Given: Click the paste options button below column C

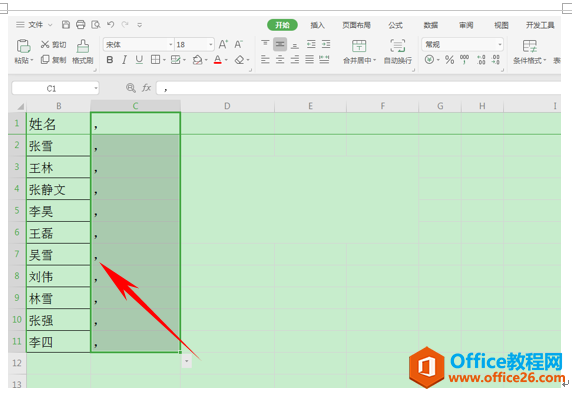Looking at the screenshot, I should point(186,361).
